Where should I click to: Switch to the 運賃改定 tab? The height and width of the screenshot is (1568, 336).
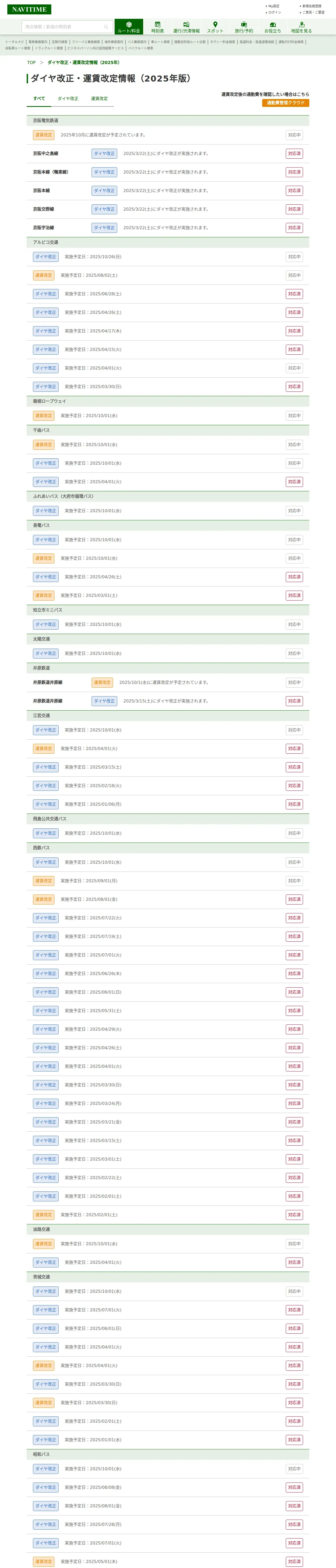[x=99, y=99]
